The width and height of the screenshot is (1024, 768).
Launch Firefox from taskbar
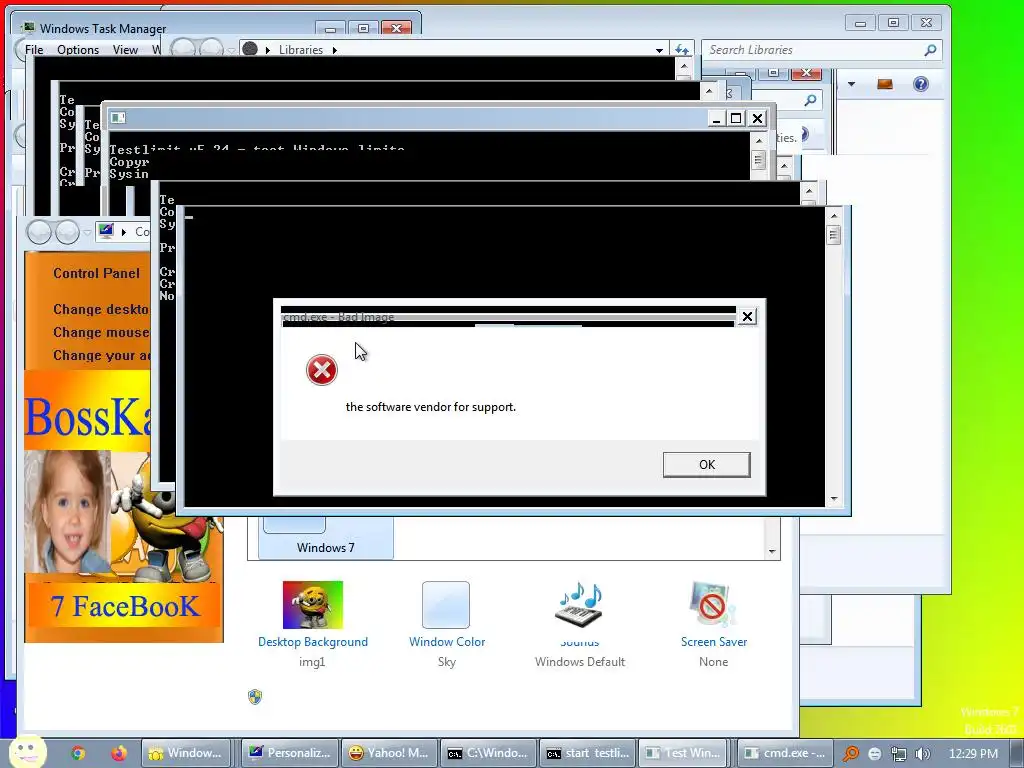coord(118,754)
